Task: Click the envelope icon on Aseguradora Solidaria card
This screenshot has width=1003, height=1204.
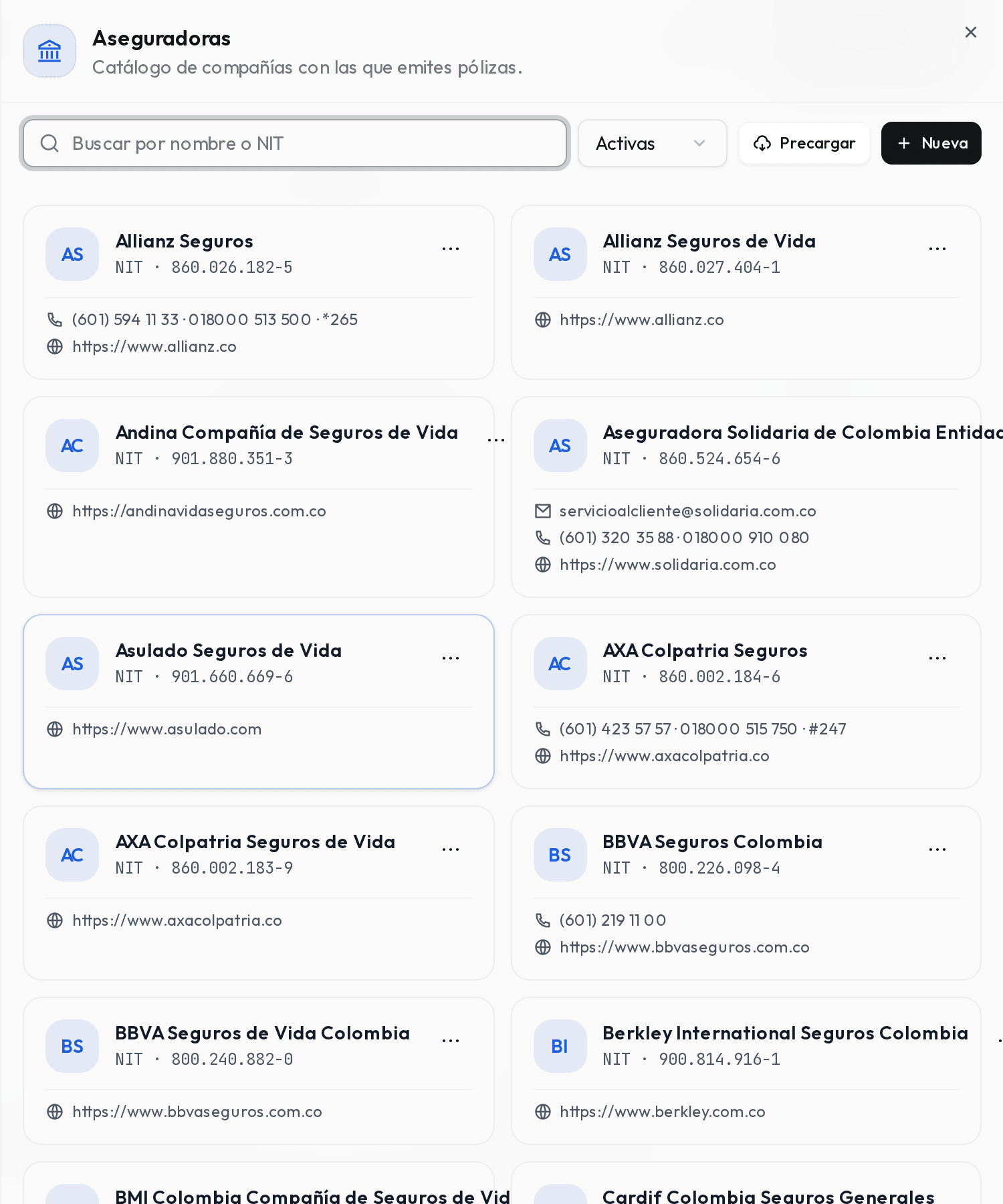Action: (542, 511)
